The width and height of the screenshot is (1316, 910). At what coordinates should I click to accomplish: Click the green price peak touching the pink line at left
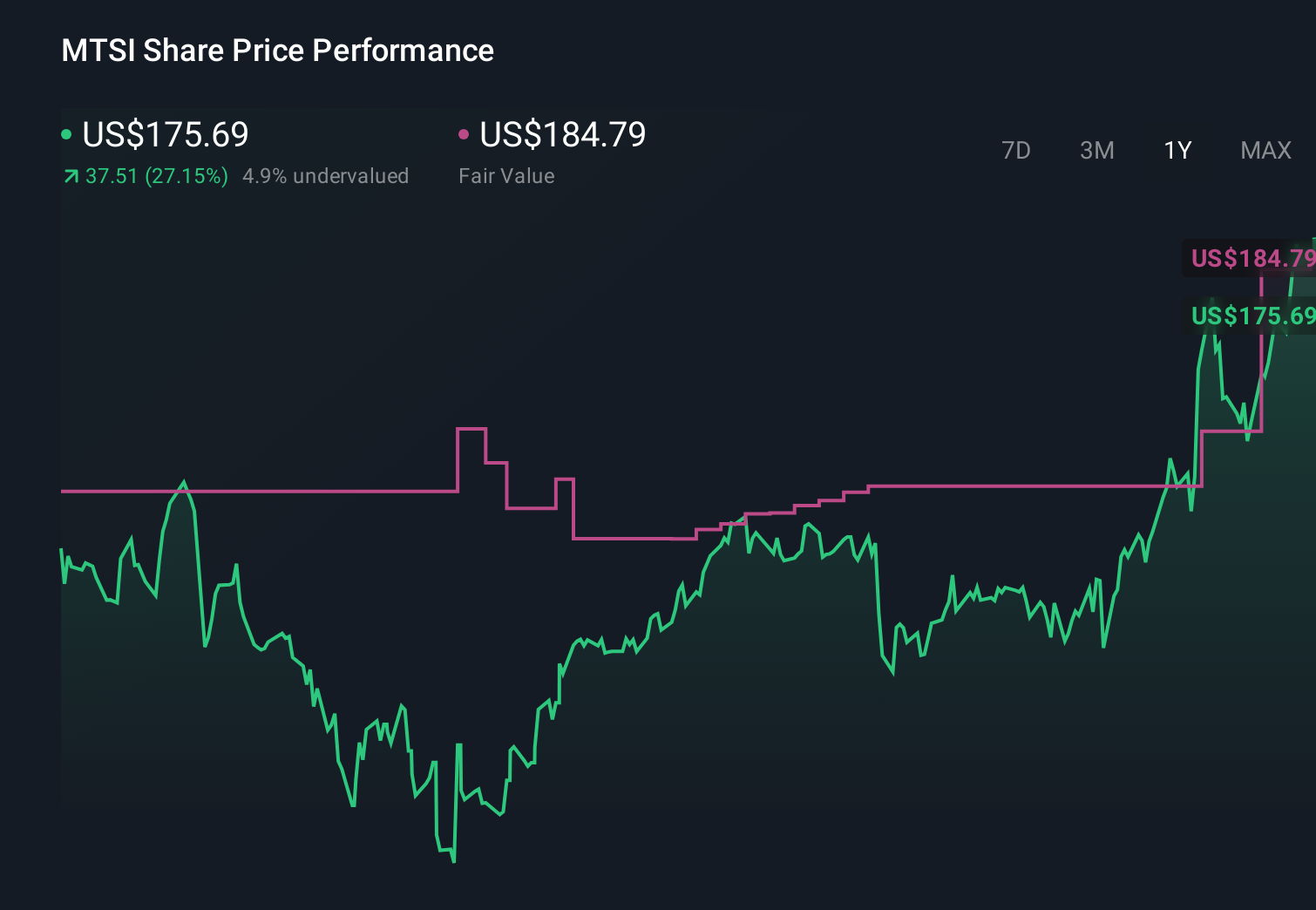pyautogui.click(x=183, y=483)
